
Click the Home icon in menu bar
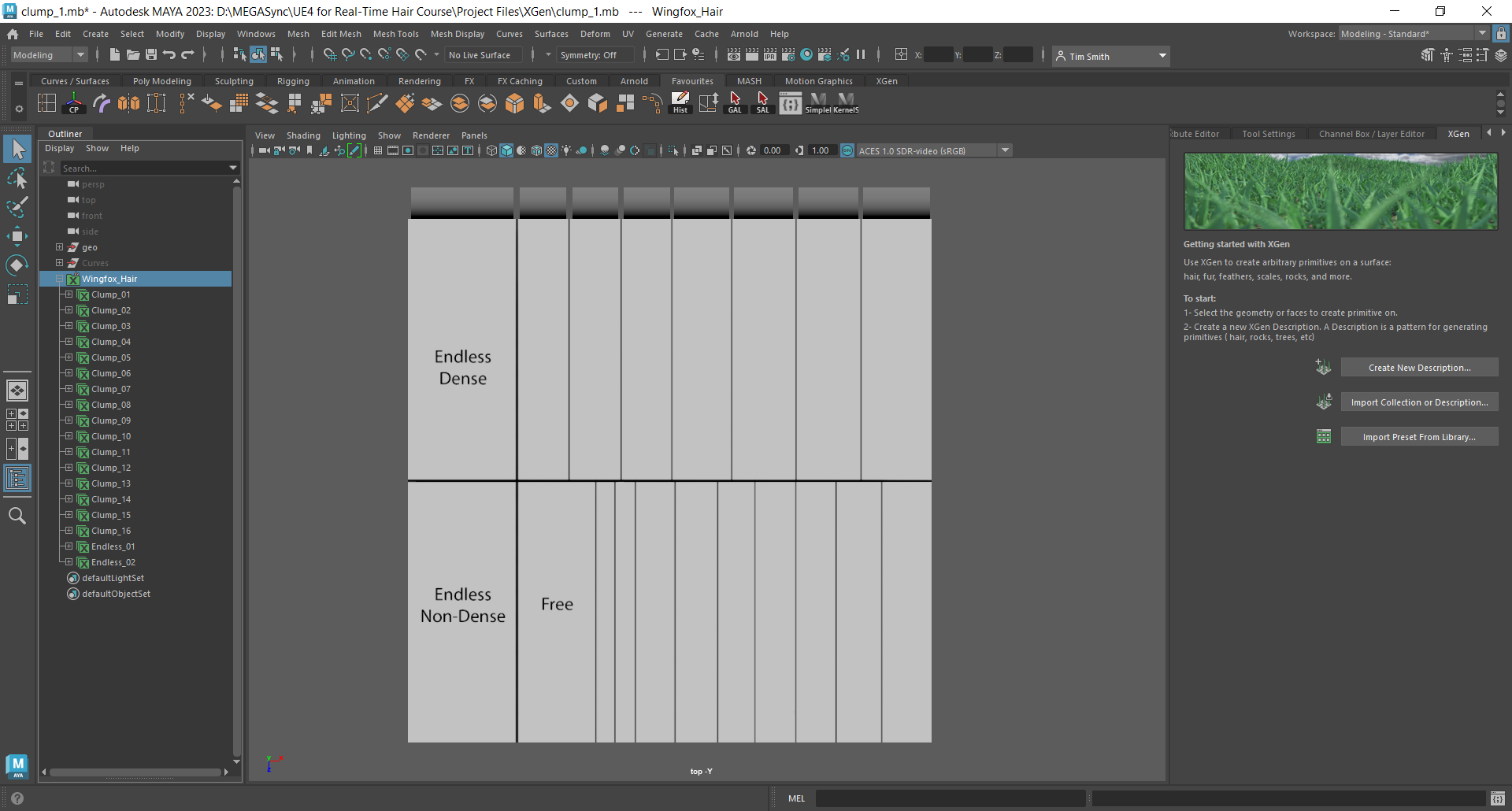click(x=13, y=34)
